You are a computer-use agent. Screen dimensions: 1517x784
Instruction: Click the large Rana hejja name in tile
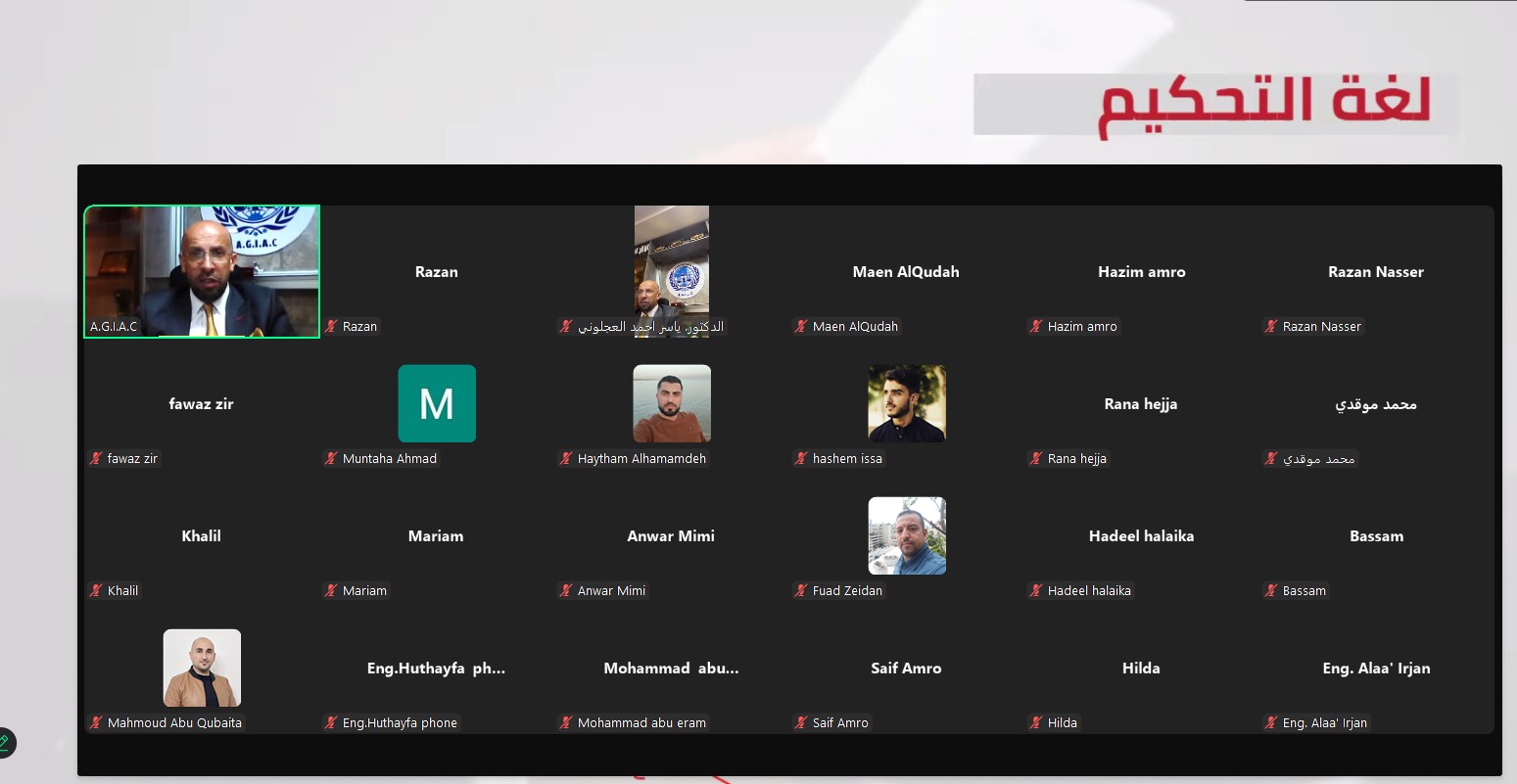tap(1141, 404)
